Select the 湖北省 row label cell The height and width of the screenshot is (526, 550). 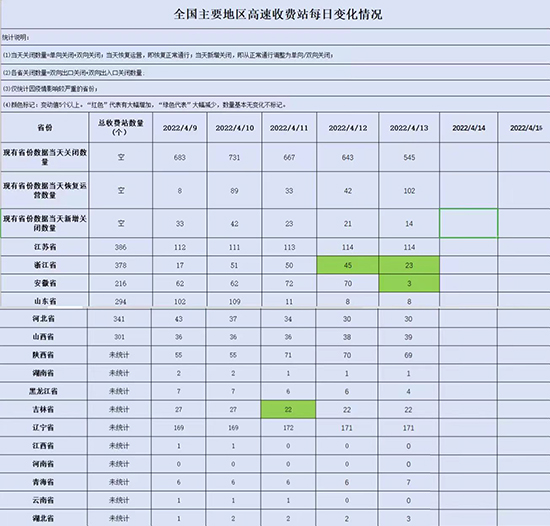[43, 518]
